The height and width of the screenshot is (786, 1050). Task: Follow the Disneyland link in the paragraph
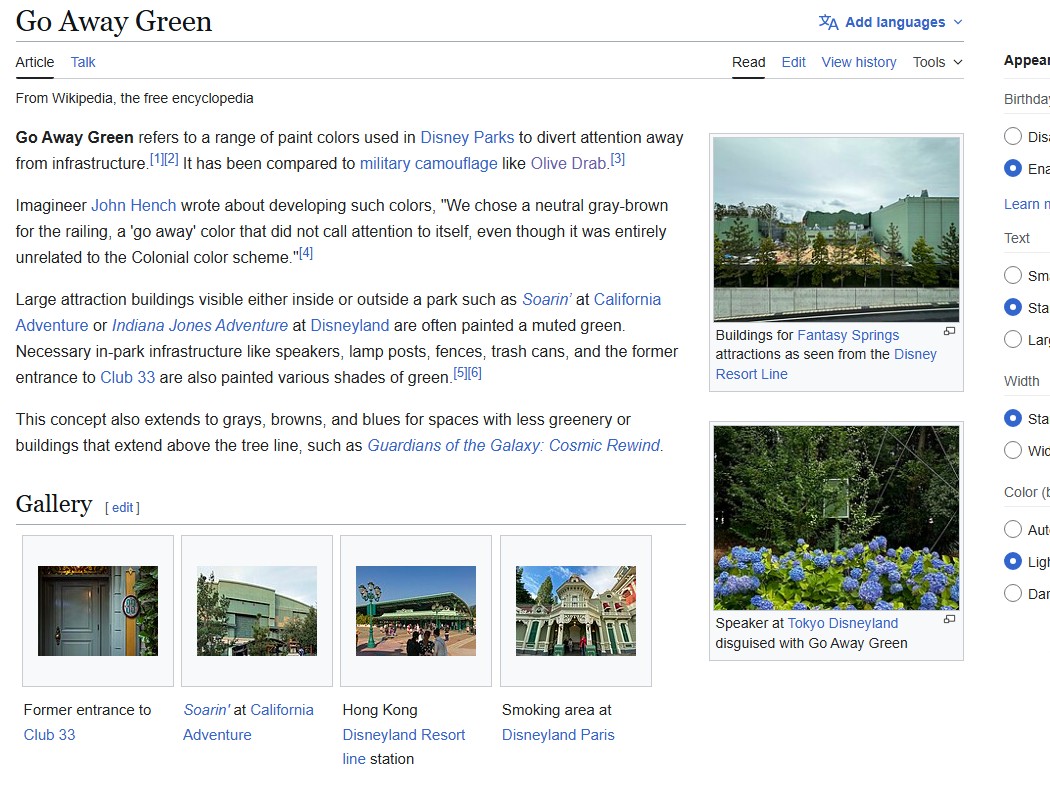point(350,325)
